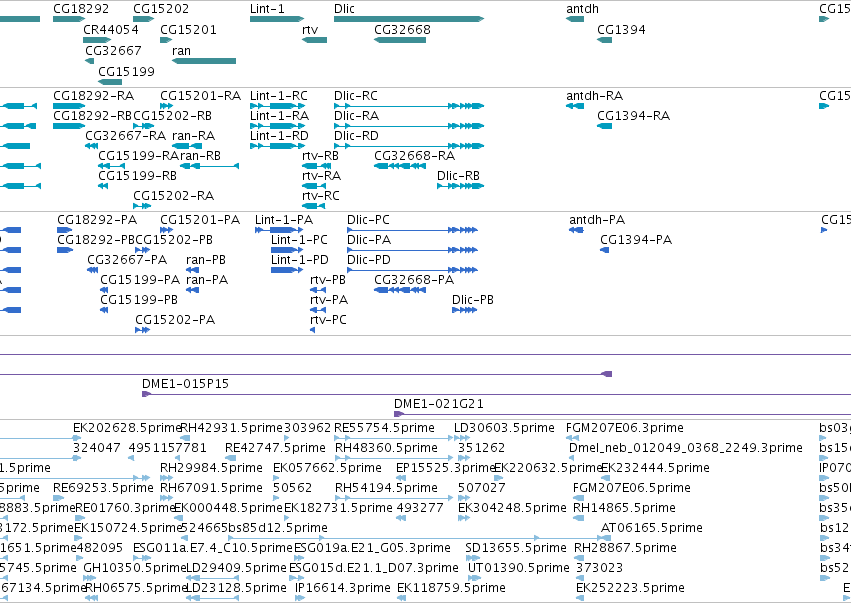Click the CG32668 gene label
851x603 pixels.
pos(402,29)
